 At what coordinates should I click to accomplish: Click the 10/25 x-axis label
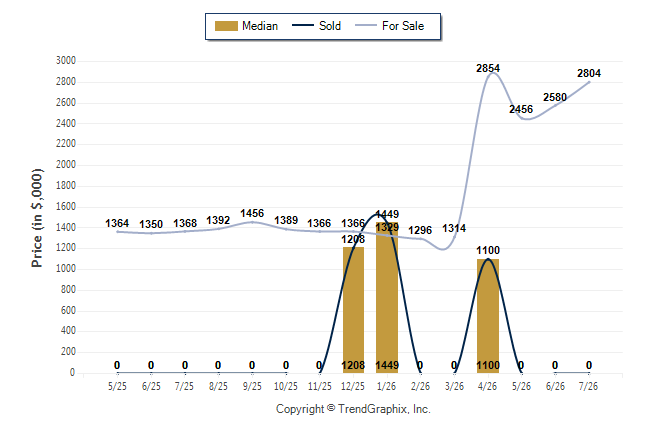pos(286,386)
